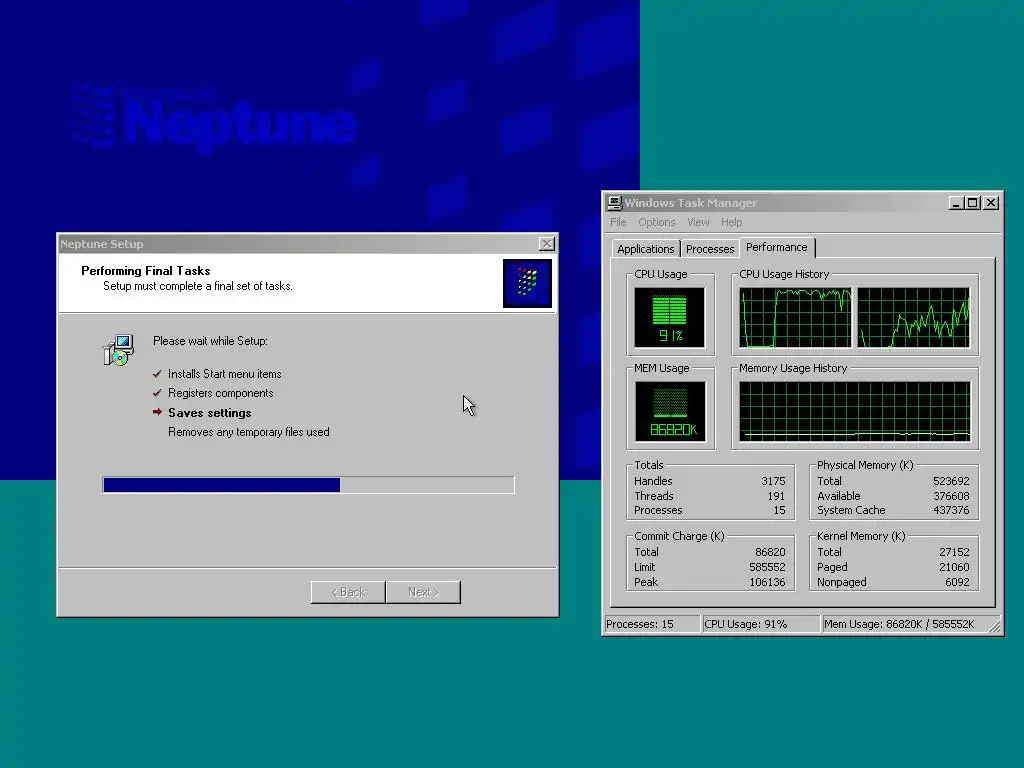Click Commit Charge Total value 86820
Screen dimensions: 1024x768
[770, 552]
